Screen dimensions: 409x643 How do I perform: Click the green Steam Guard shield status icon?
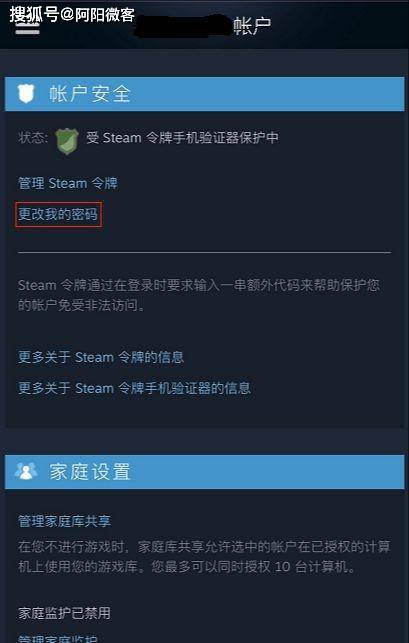coord(67,141)
